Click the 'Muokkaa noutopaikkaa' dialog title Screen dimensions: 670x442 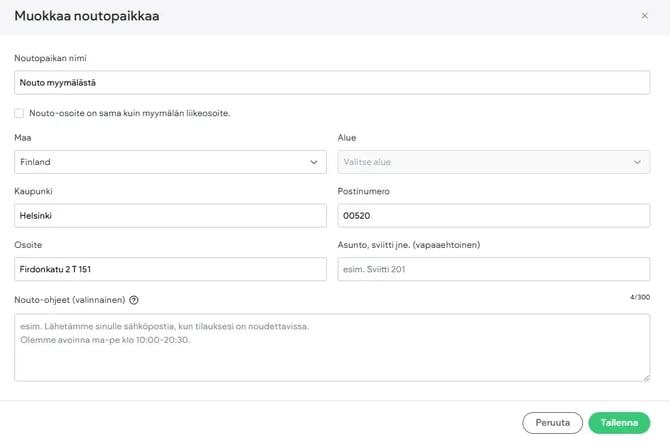tap(86, 16)
